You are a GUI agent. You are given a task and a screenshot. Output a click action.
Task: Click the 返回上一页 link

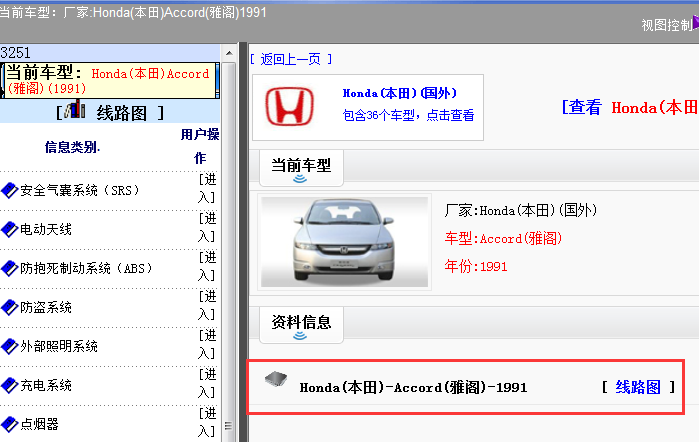click(291, 59)
